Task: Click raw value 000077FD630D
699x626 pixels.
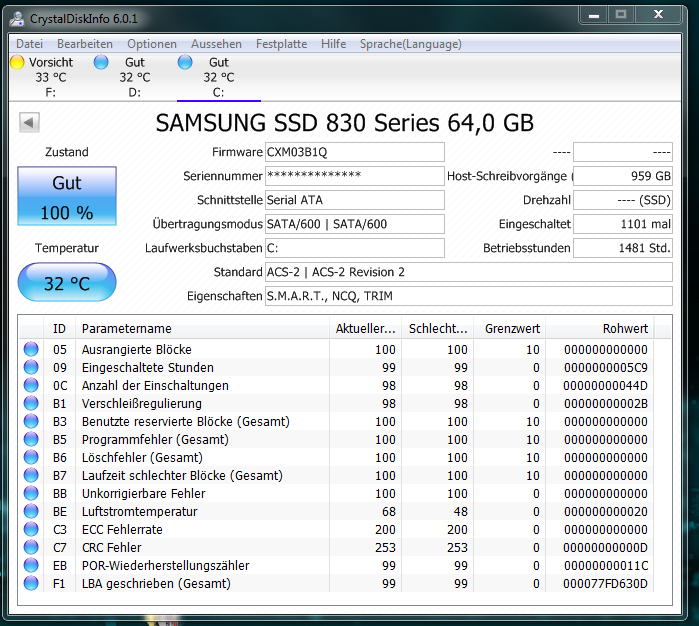Action: pyautogui.click(x=605, y=584)
